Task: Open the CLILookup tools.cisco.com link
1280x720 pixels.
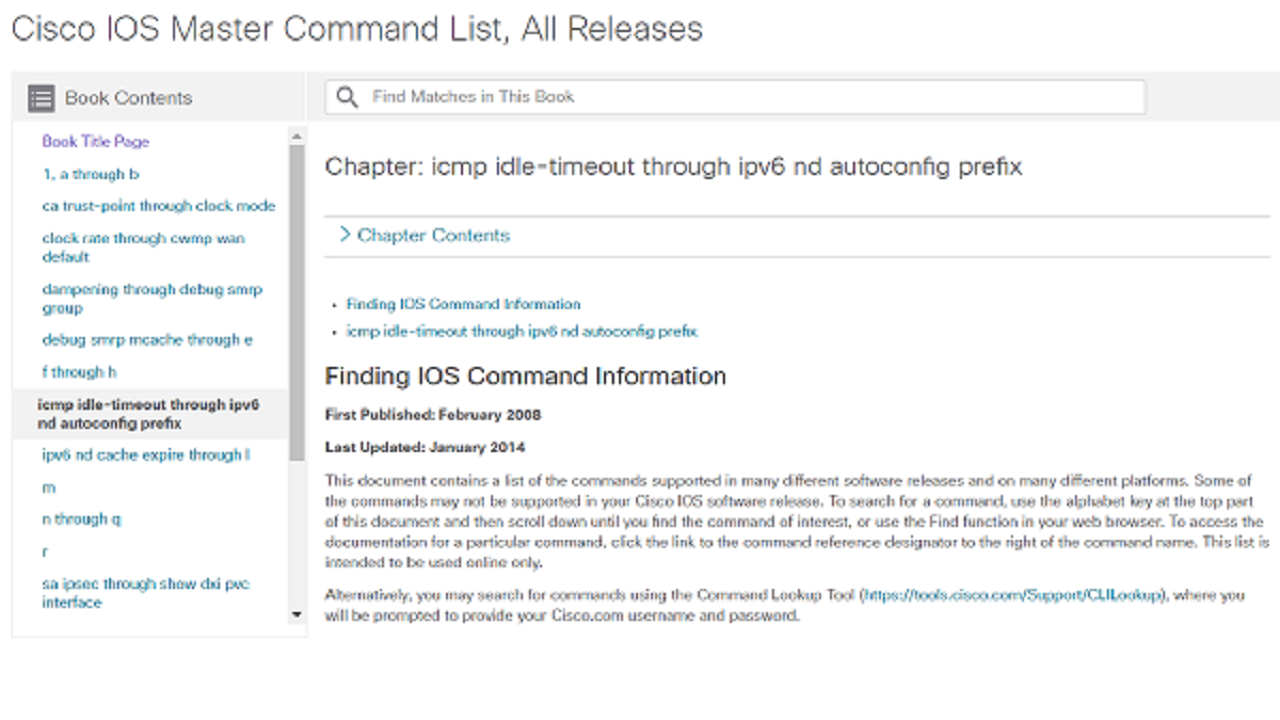Action: click(x=1013, y=595)
